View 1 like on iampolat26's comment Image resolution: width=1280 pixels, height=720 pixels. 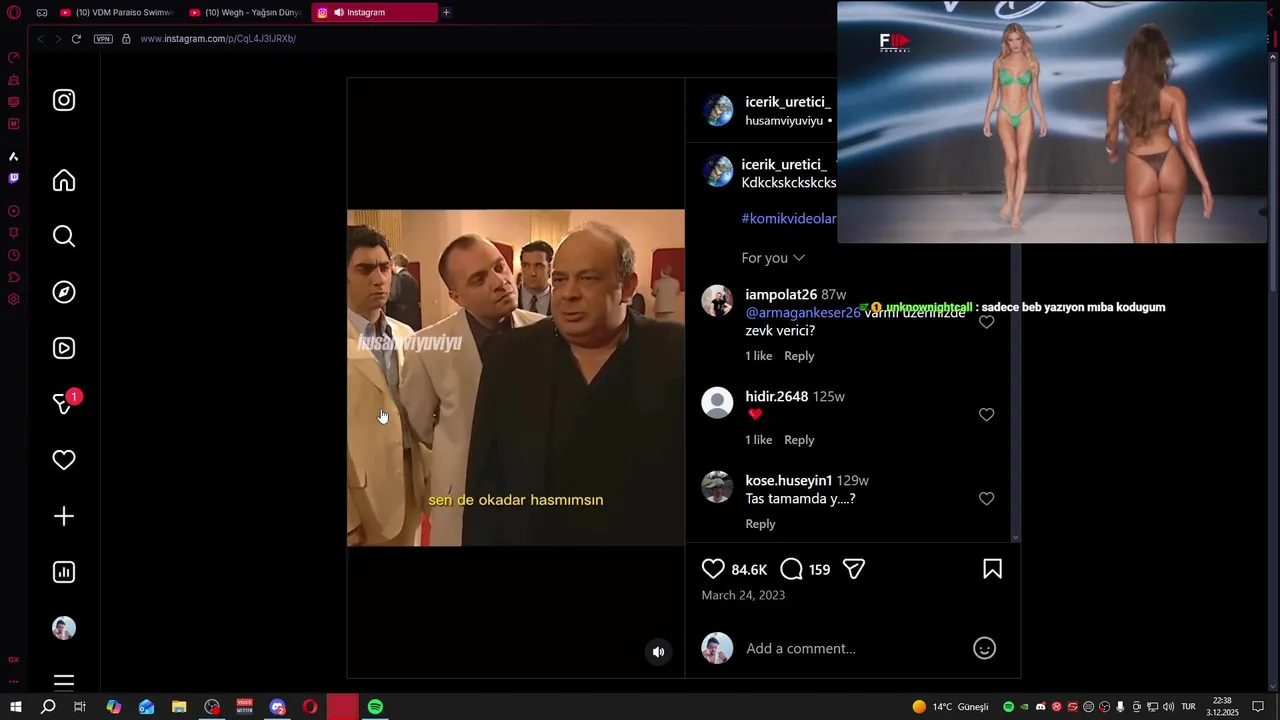pyautogui.click(x=759, y=356)
